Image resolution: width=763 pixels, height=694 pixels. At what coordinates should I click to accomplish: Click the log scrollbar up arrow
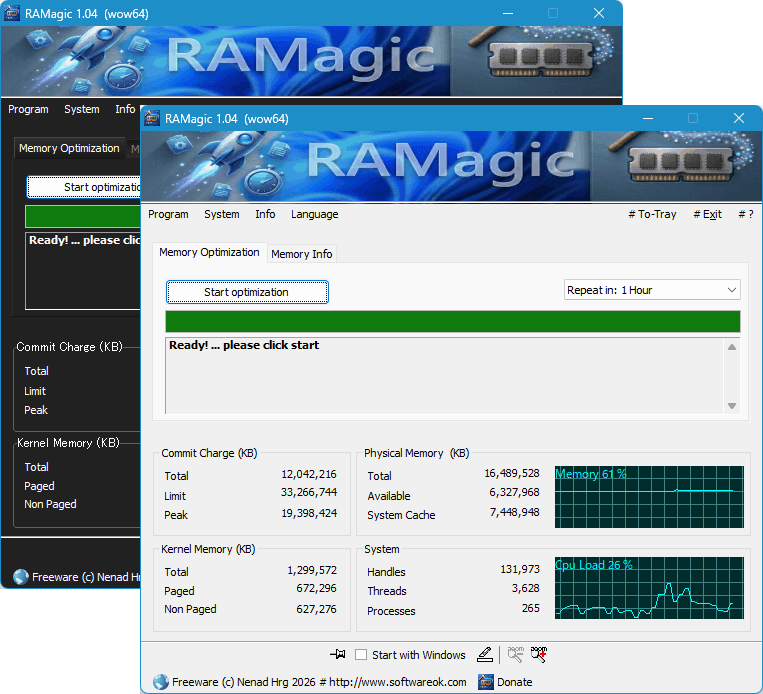point(732,347)
